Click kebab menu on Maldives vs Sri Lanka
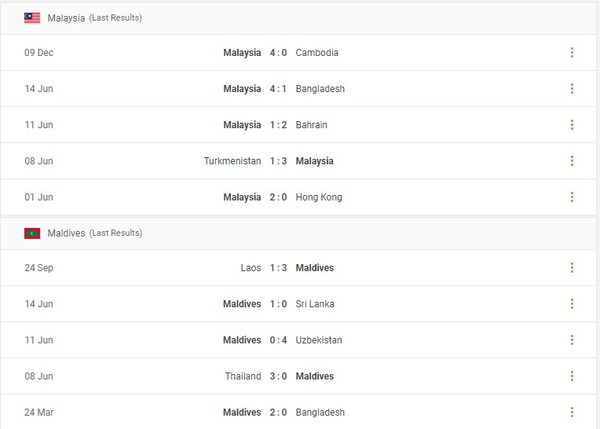This screenshot has height=429, width=600. coord(572,304)
